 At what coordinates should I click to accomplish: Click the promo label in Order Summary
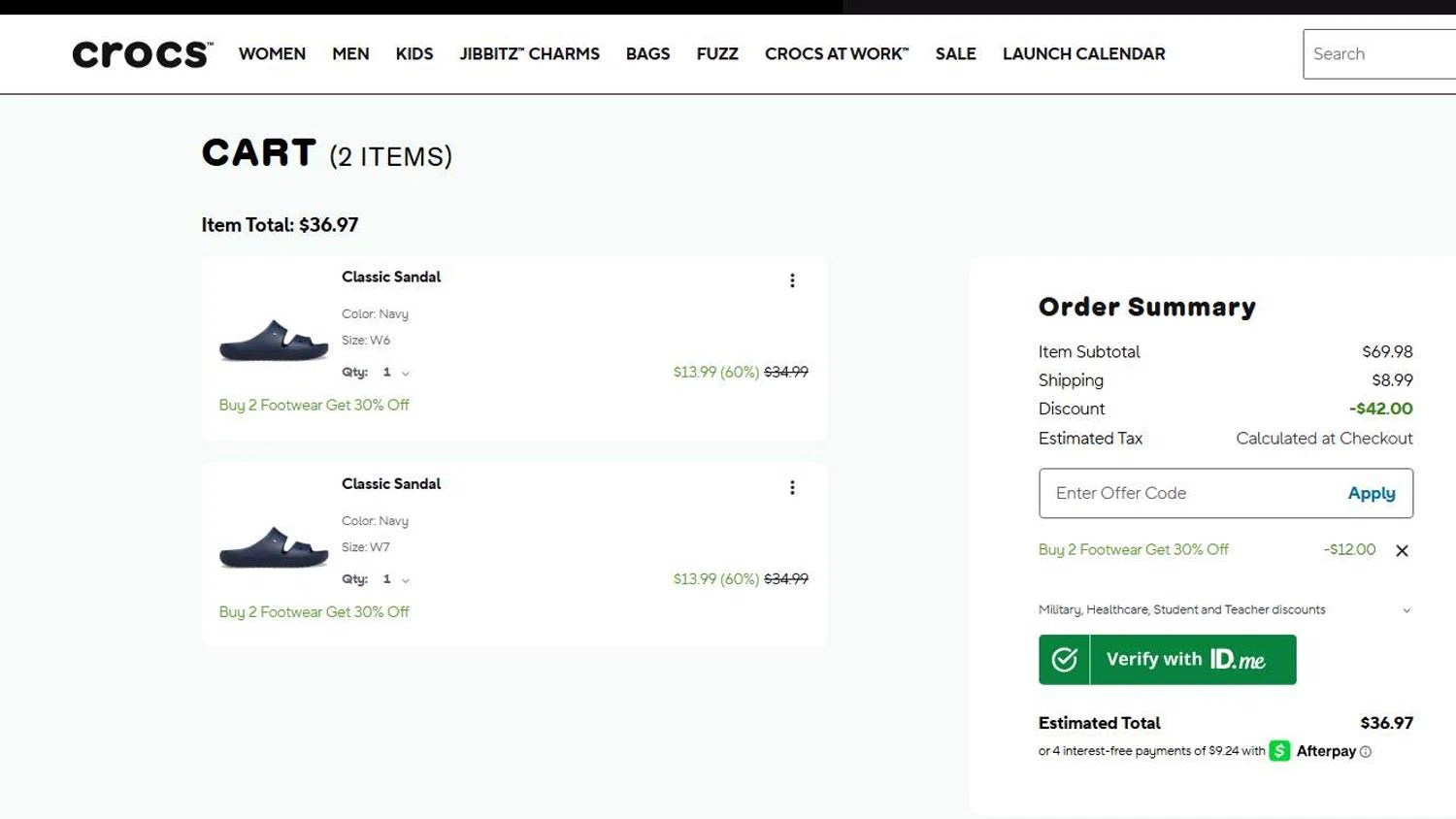pos(1134,549)
